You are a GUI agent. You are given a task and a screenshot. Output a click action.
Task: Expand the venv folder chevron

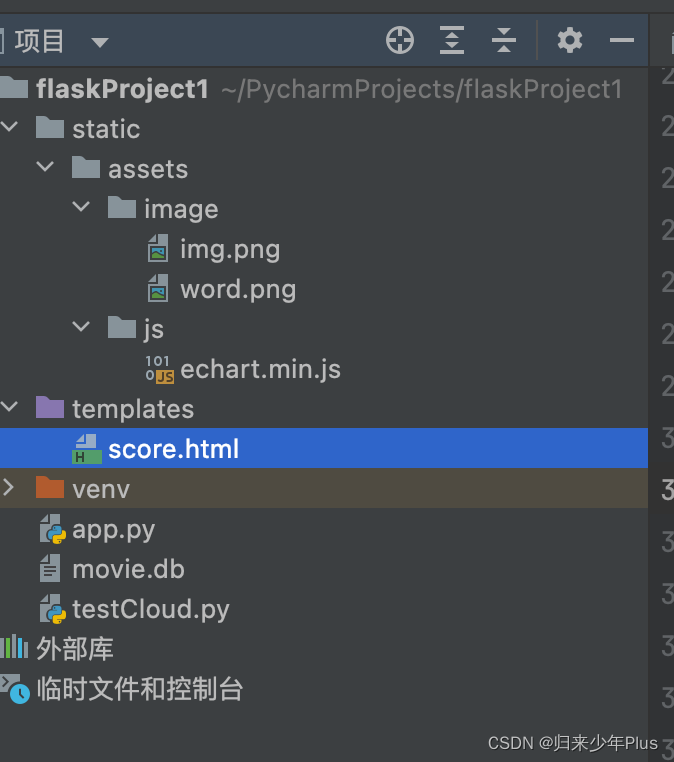tap(8, 487)
